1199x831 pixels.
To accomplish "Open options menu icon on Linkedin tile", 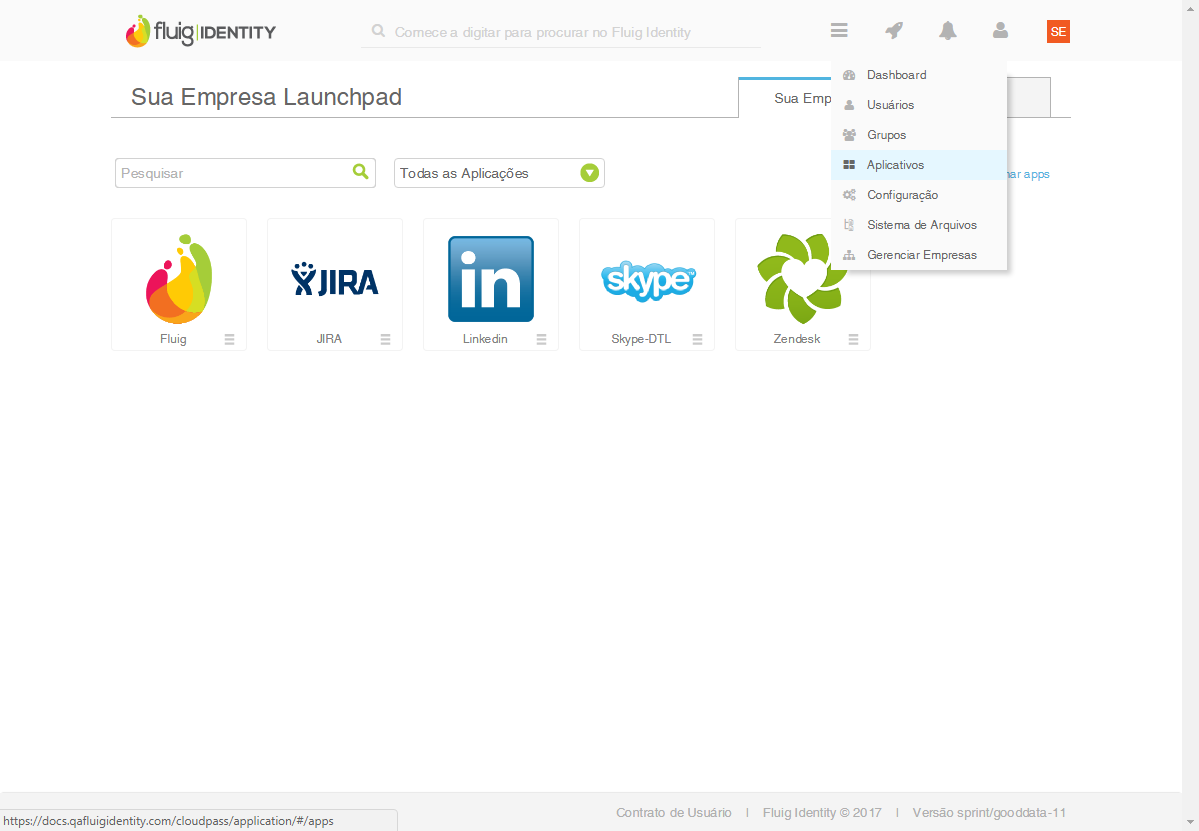I will click(541, 339).
